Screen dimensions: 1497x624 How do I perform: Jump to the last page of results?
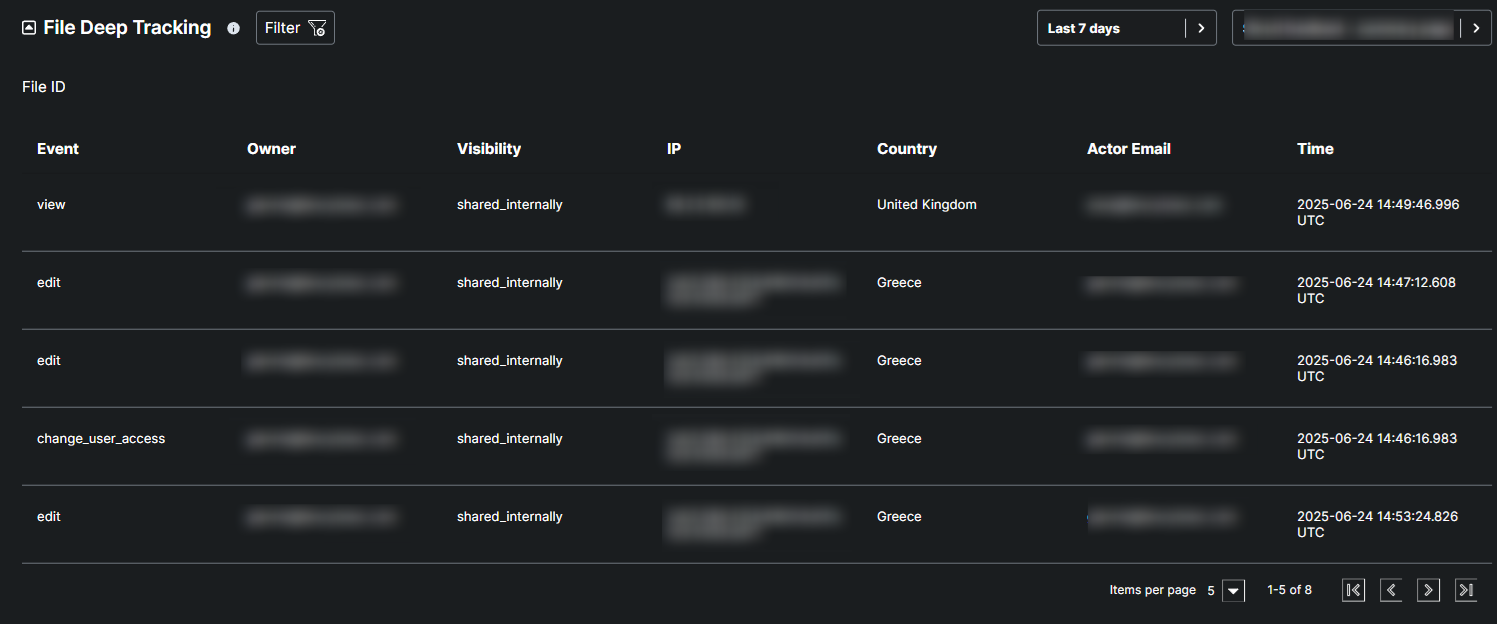coord(1466,590)
